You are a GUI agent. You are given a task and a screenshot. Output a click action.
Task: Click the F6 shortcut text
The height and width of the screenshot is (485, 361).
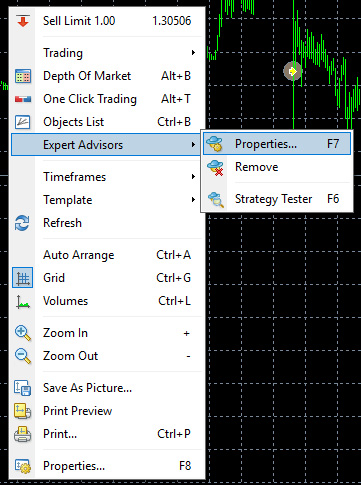pos(333,199)
